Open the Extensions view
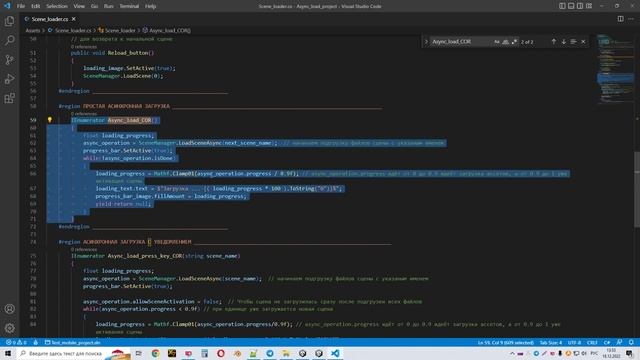 (9, 98)
